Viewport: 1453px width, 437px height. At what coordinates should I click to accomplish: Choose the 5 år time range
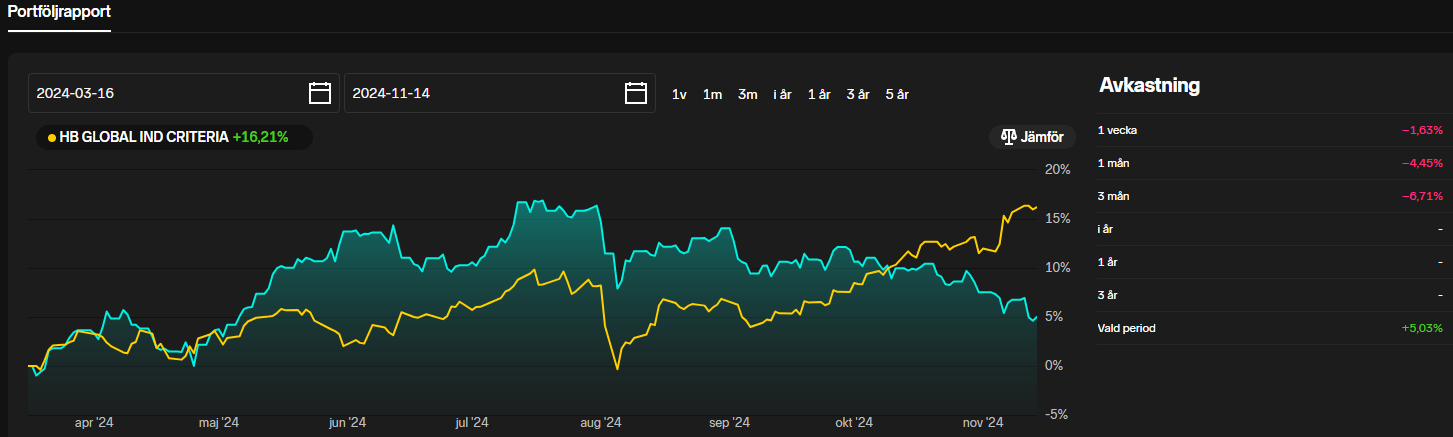point(896,94)
